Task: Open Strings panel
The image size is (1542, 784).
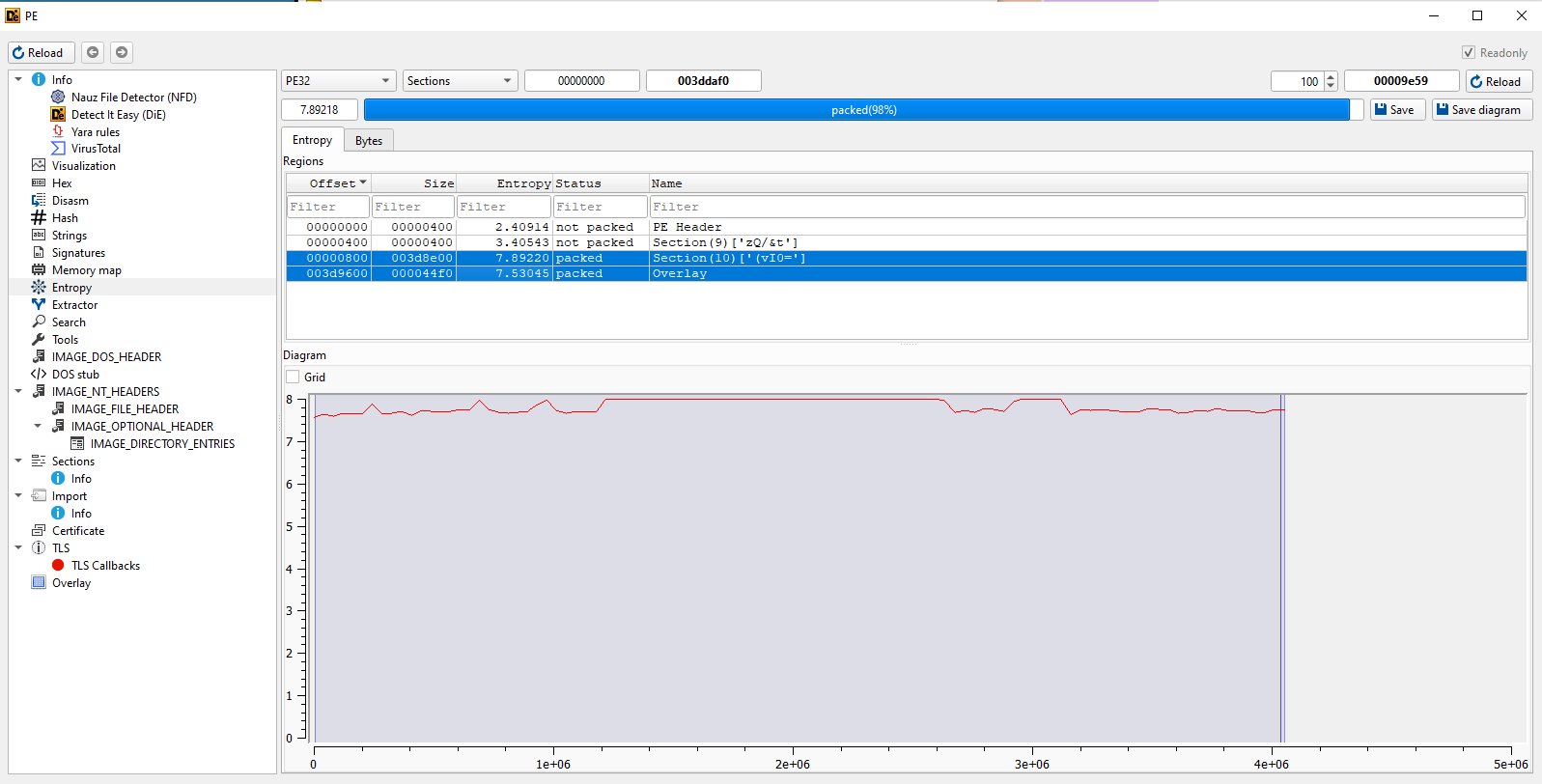Action: [69, 236]
